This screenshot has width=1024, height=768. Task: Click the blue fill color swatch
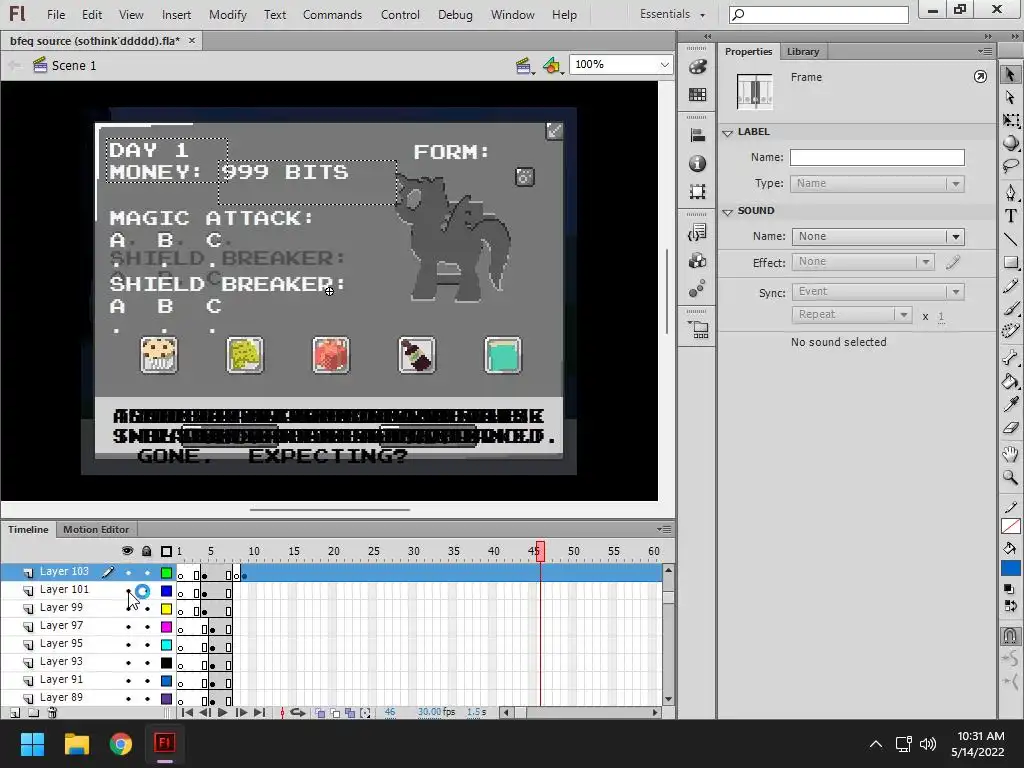click(x=1010, y=568)
